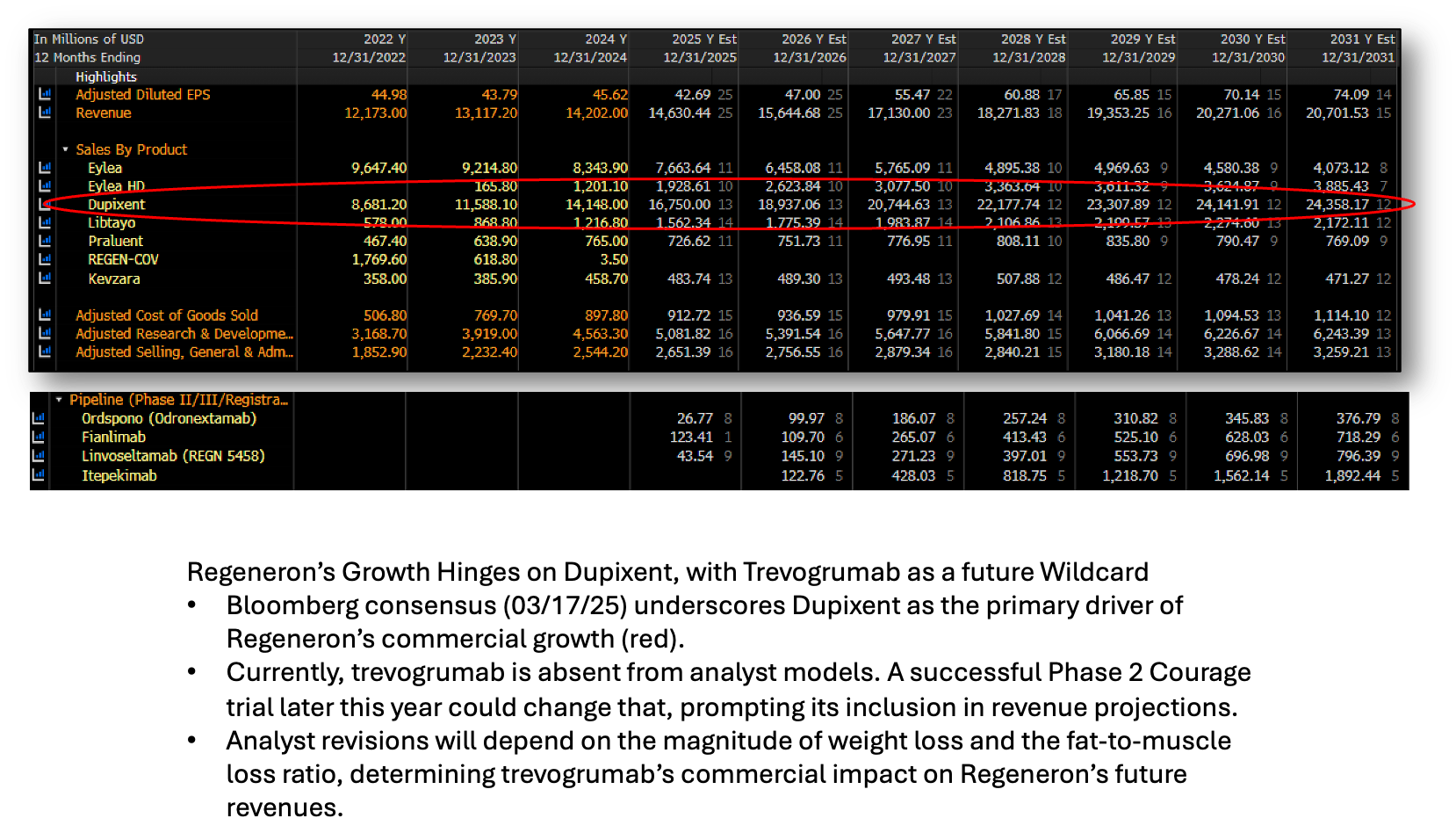Click 2031 Dupixent estimate 24,358.17
The width and height of the screenshot is (1456, 840).
[x=1337, y=204]
